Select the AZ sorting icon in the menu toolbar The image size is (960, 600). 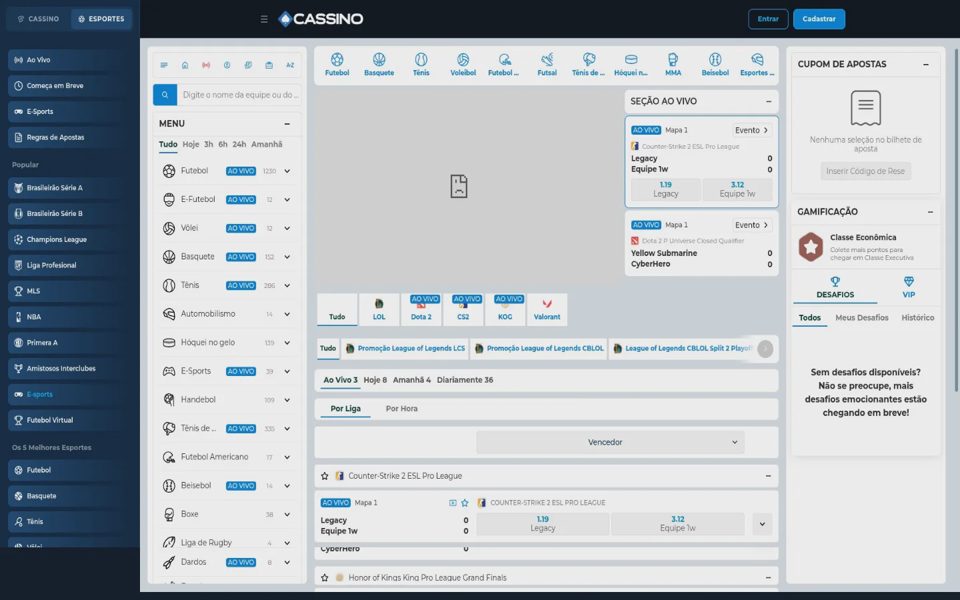tap(290, 65)
